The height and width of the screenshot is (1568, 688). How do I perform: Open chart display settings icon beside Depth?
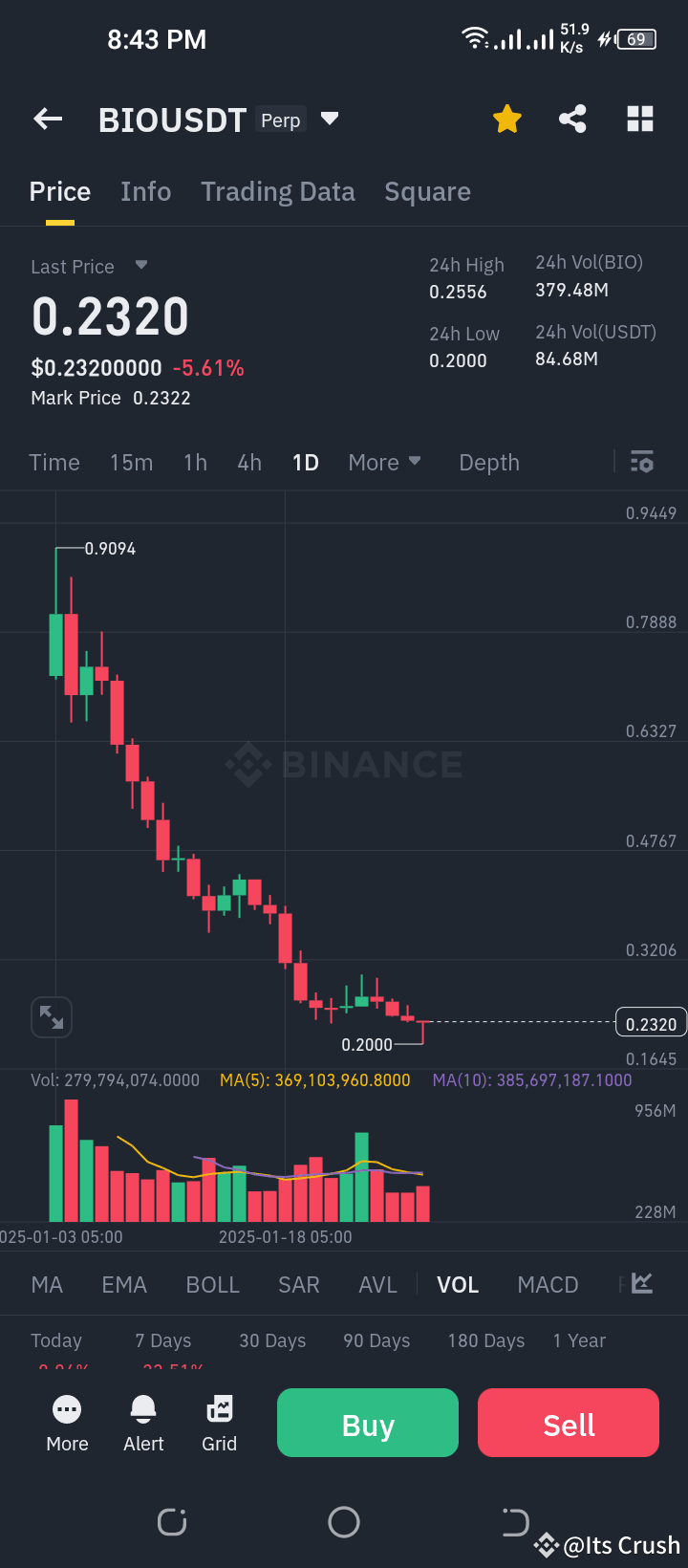641,462
